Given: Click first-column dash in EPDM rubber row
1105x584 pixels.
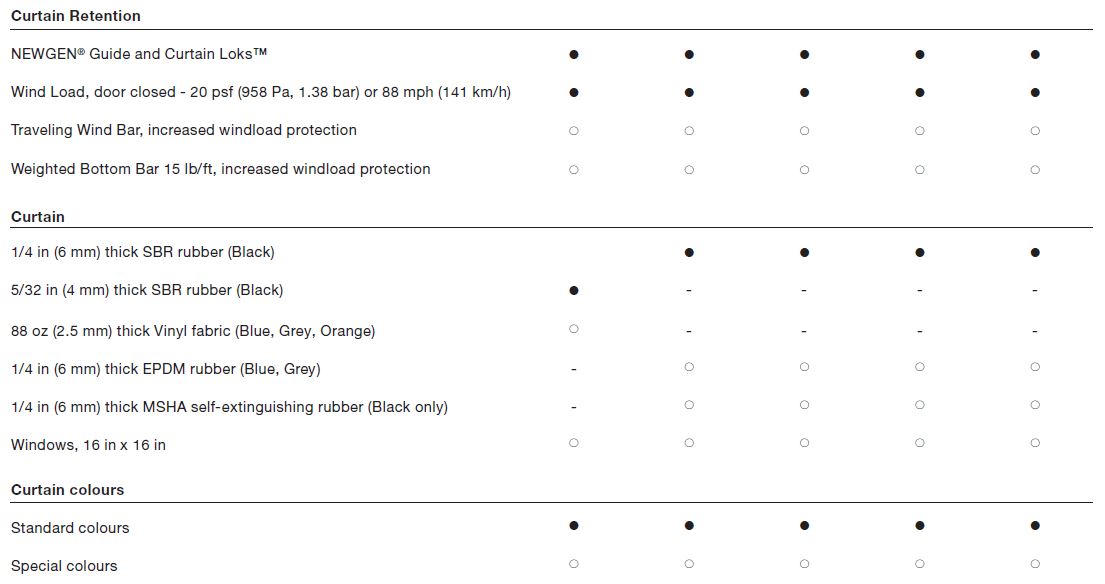Looking at the screenshot, I should [573, 369].
